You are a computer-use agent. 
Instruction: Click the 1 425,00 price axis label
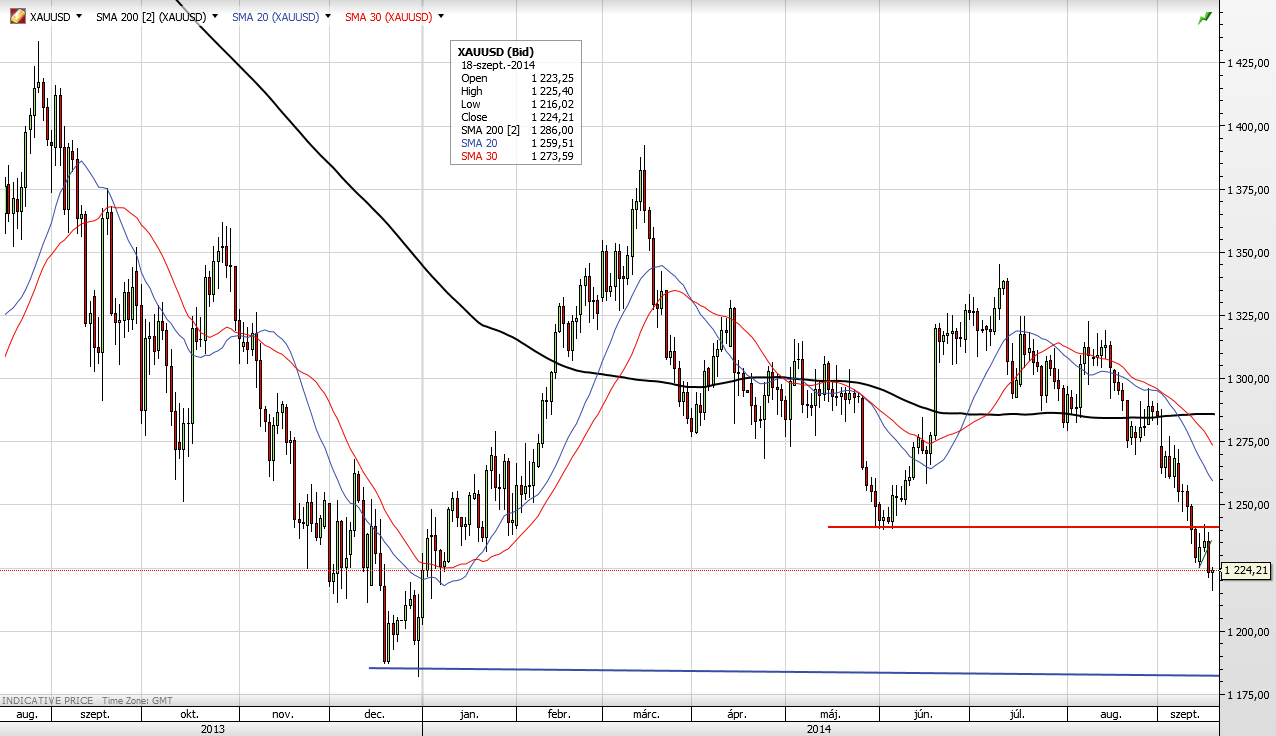[1246, 62]
